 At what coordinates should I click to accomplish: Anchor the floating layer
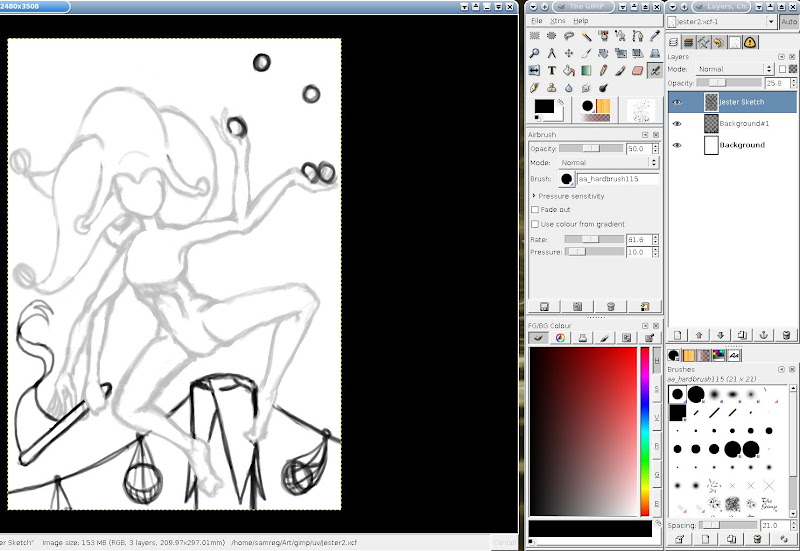(x=764, y=335)
